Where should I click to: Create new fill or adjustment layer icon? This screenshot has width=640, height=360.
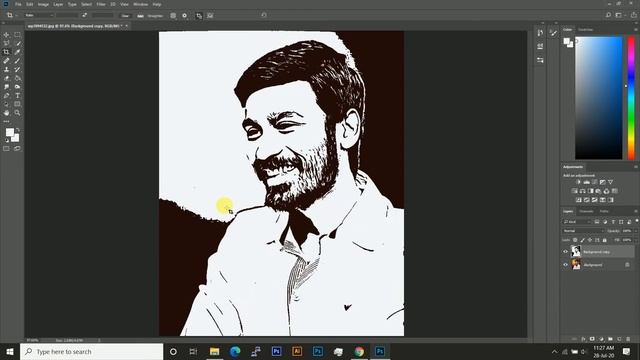click(601, 339)
